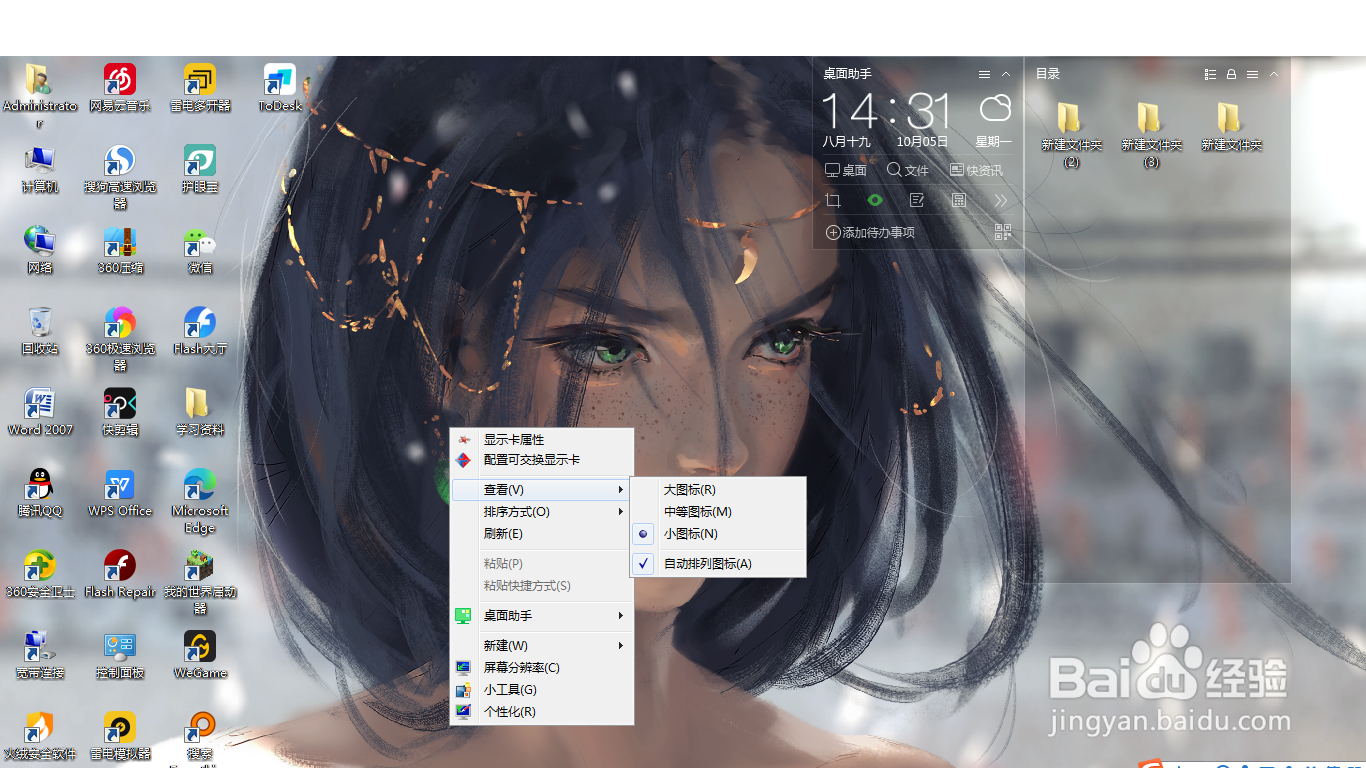
Task: Select the 360极速浏览器 icon
Action: click(x=120, y=339)
